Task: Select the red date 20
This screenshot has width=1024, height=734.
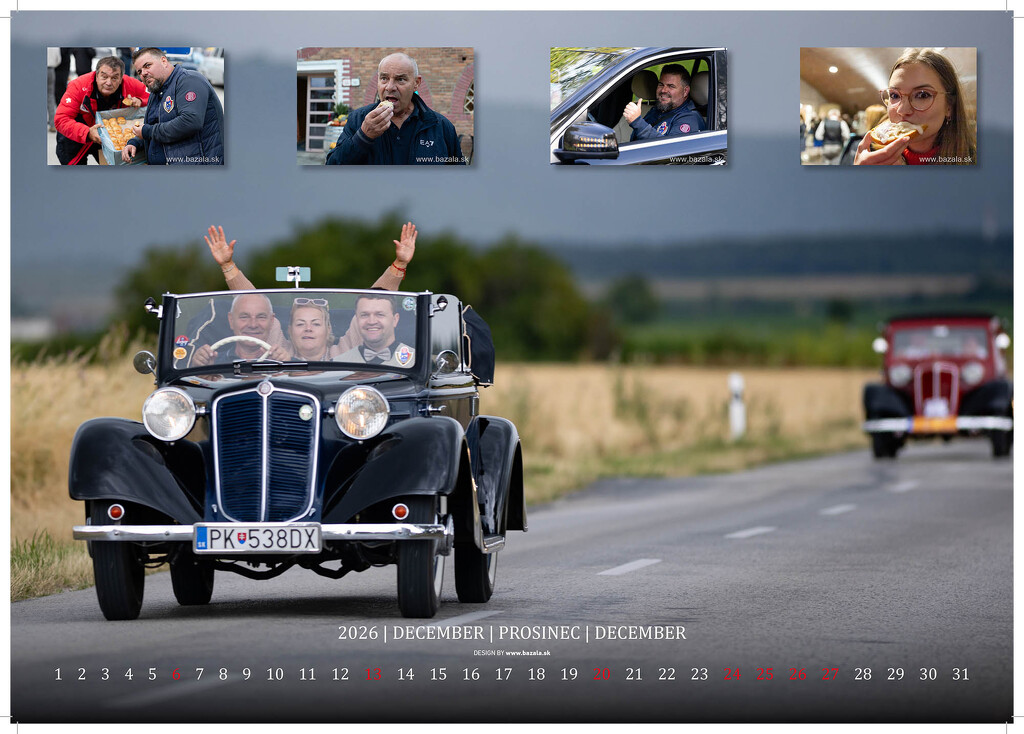Action: [x=601, y=675]
